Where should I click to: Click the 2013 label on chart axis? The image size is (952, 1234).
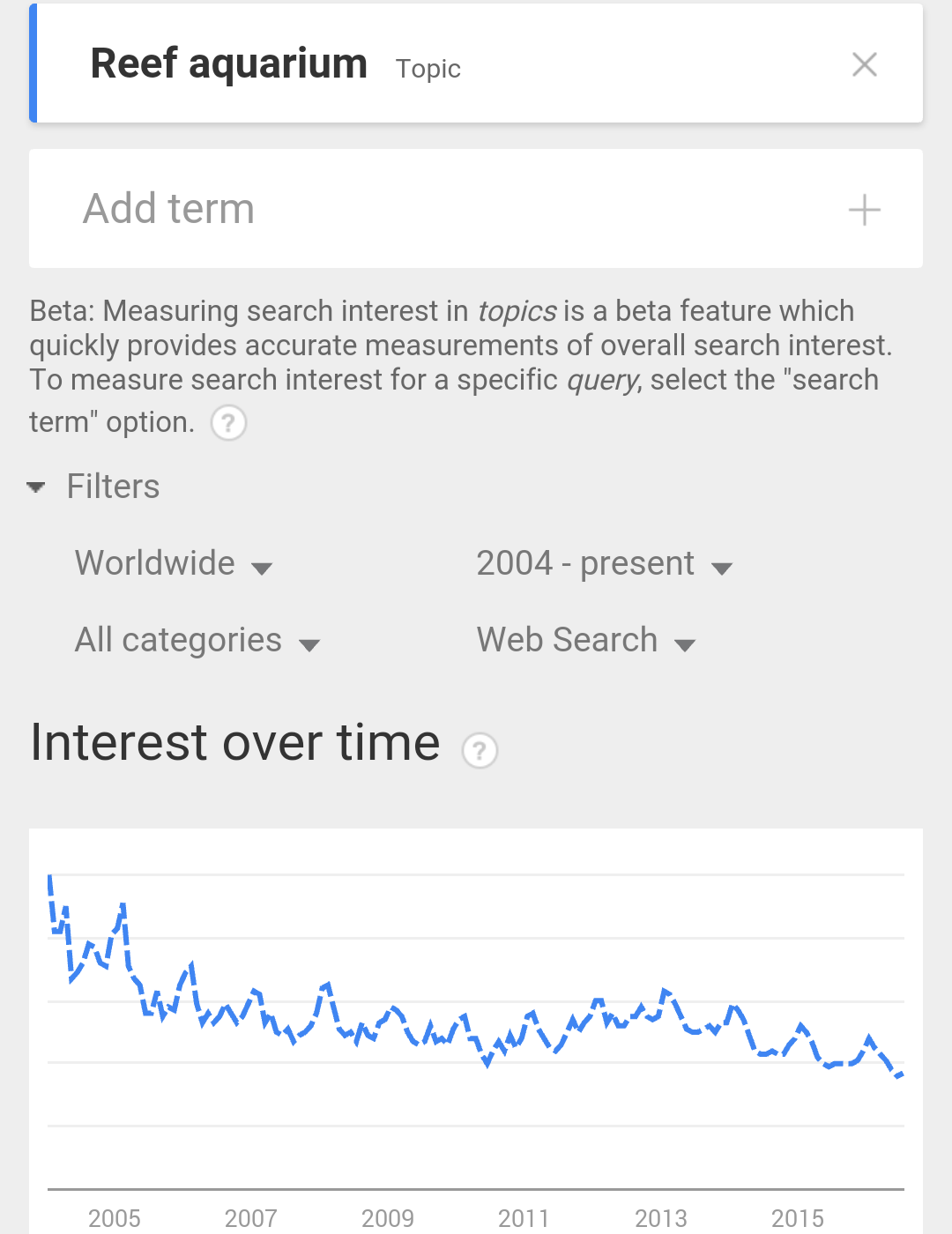661,1218
